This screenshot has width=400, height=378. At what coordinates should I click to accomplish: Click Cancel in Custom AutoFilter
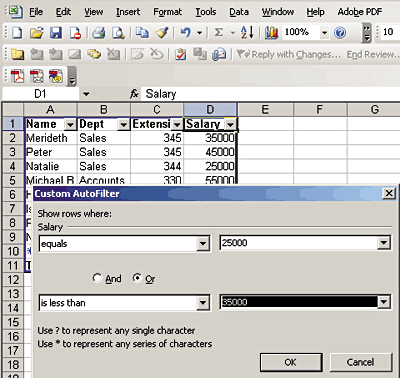coord(361,362)
